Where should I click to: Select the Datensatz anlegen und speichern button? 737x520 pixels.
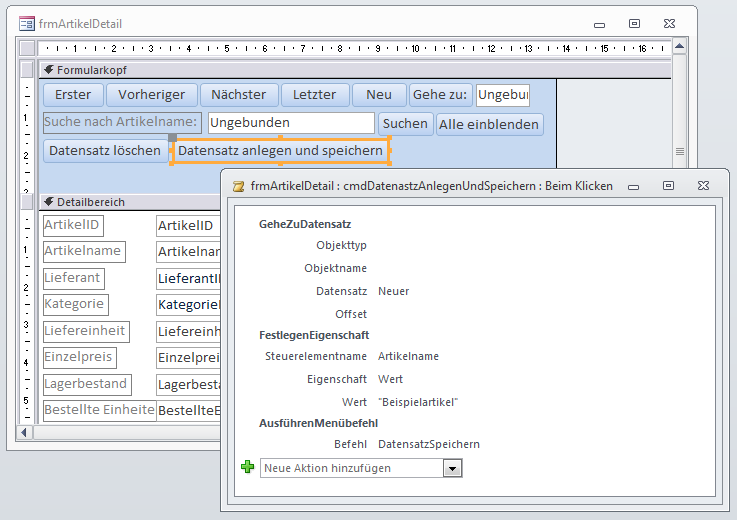point(281,151)
